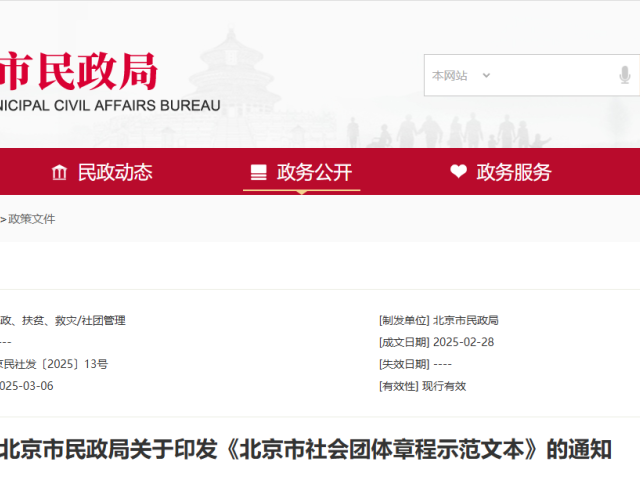Click the CIVIL AFFAIRS BUREAU English subtitle
640x480 pixels.
pos(137,106)
